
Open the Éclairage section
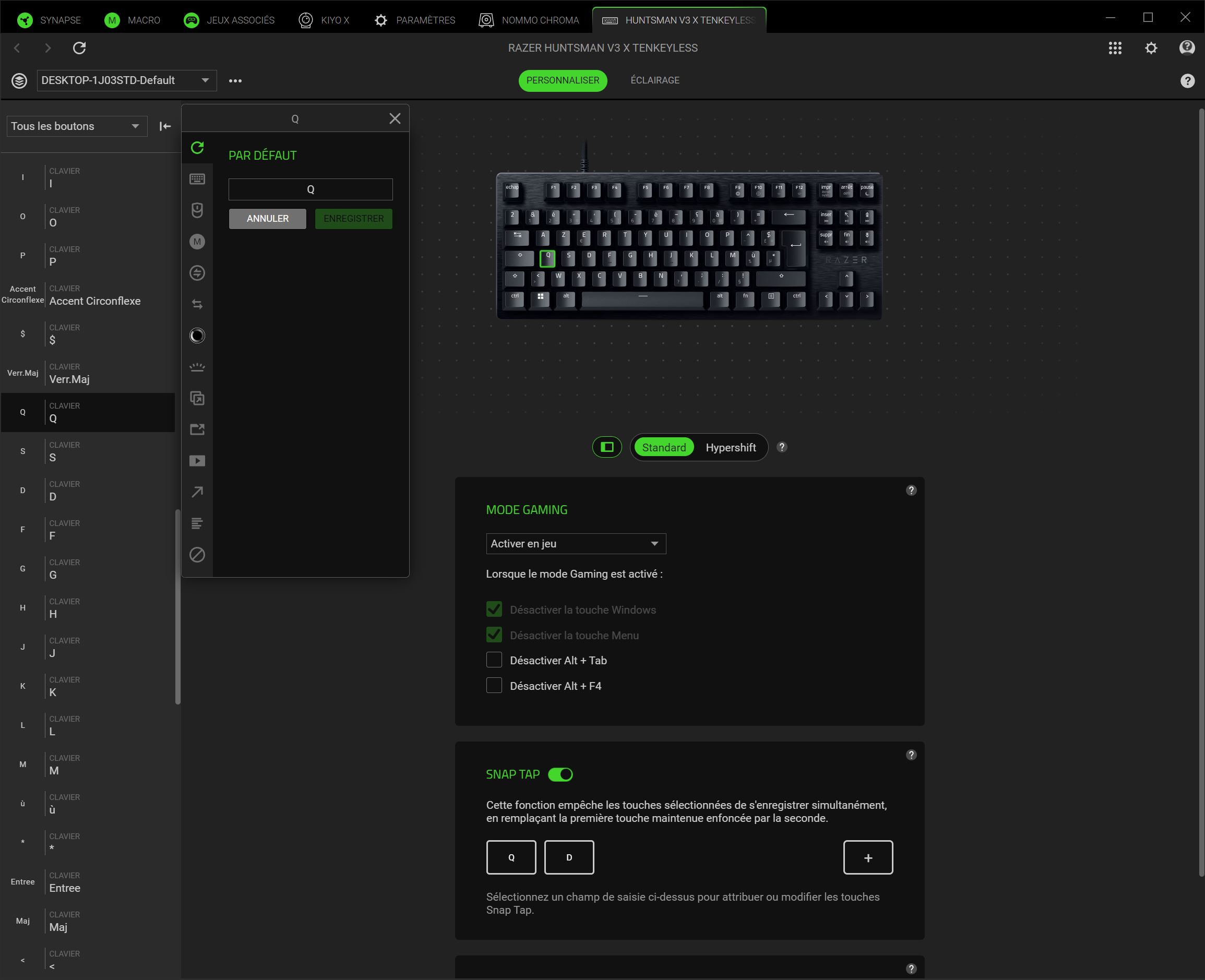[655, 80]
